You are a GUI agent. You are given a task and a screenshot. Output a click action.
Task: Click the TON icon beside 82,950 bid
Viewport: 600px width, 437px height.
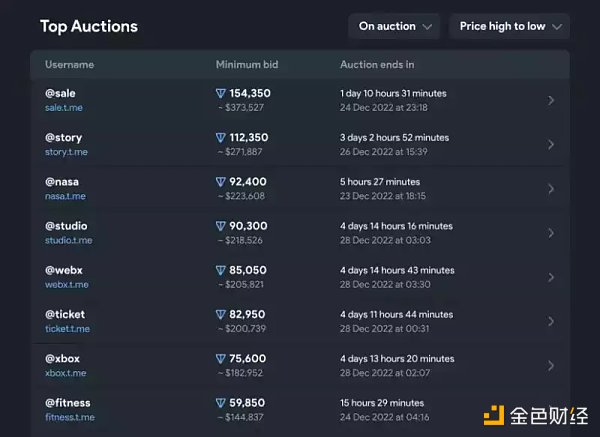[x=221, y=315]
